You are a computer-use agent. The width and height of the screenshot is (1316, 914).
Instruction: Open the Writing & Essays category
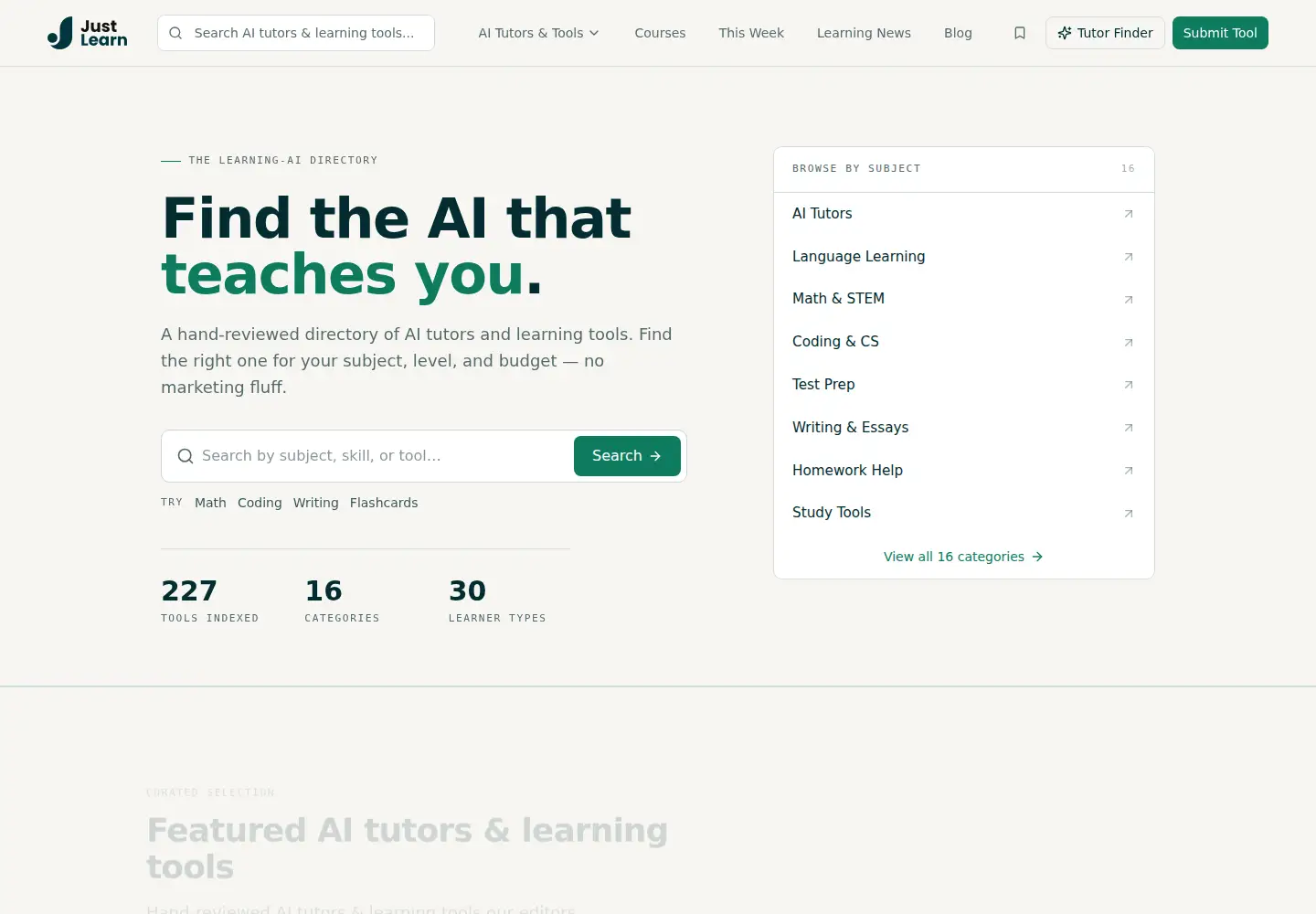click(964, 428)
